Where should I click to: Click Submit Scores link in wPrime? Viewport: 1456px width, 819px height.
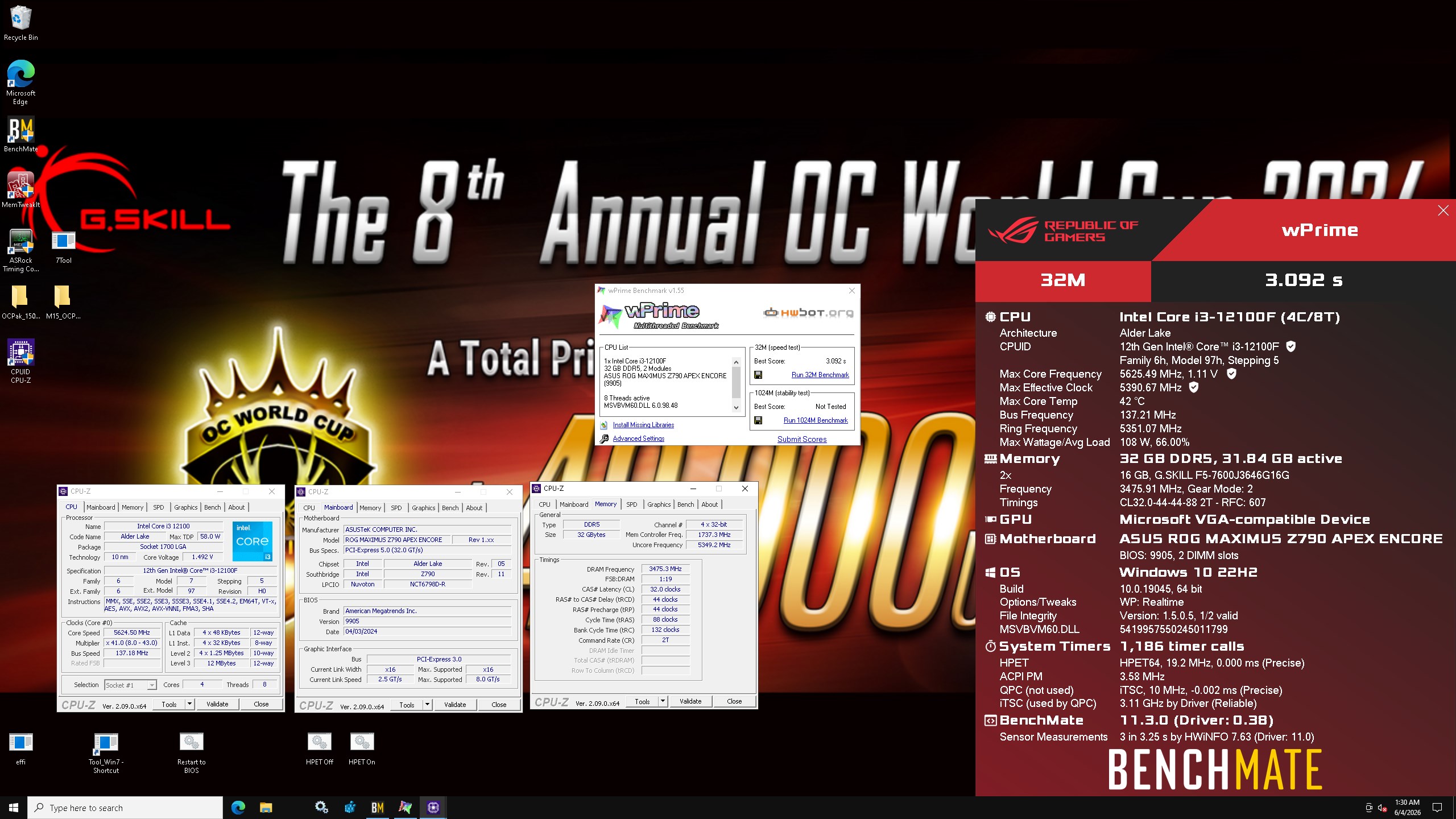click(x=802, y=439)
